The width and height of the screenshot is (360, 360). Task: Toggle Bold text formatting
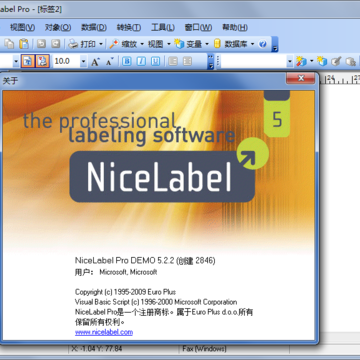click(127, 61)
